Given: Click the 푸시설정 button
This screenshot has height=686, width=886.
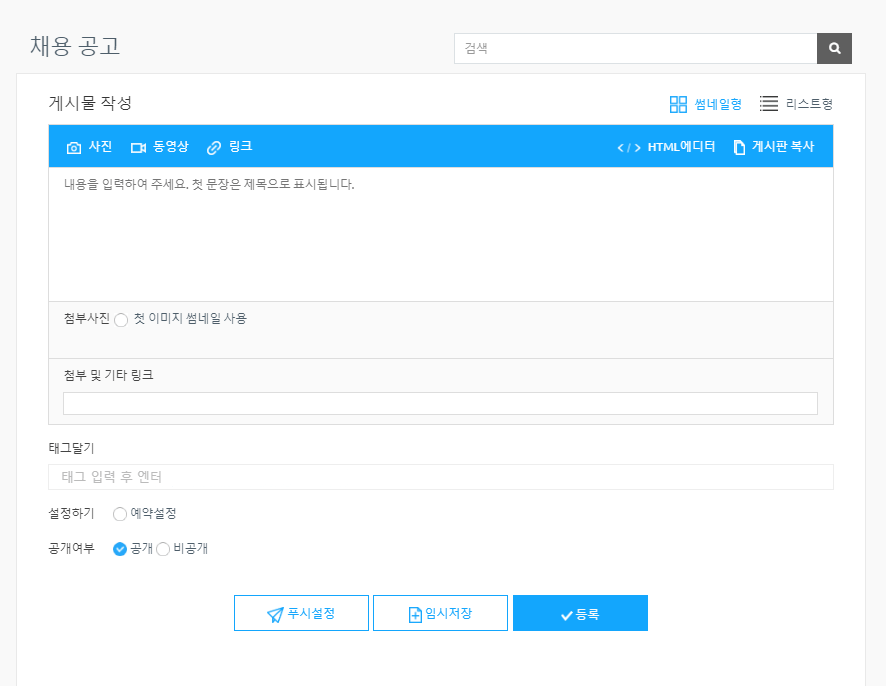Looking at the screenshot, I should point(301,614).
